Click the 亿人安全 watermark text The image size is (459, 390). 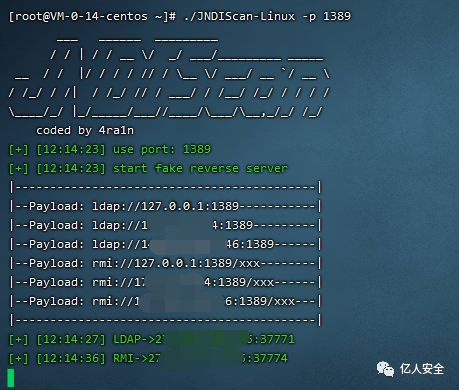tap(422, 369)
